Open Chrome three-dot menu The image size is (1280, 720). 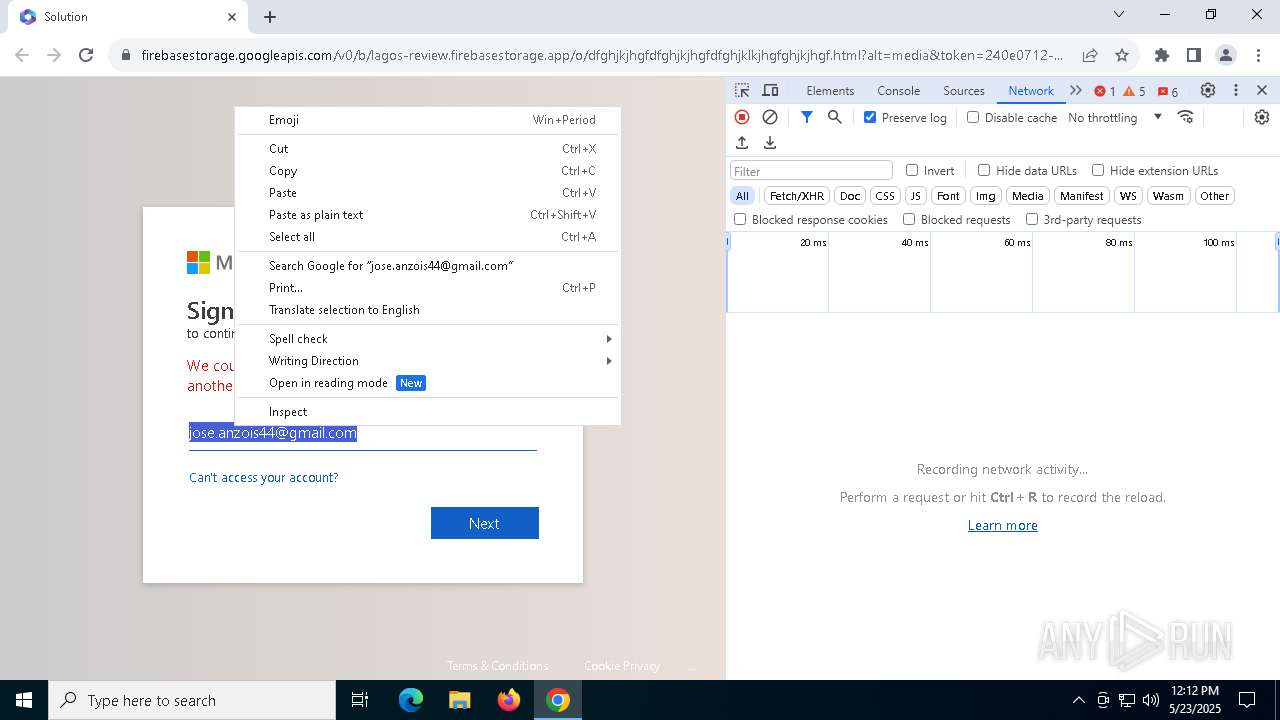point(1257,55)
